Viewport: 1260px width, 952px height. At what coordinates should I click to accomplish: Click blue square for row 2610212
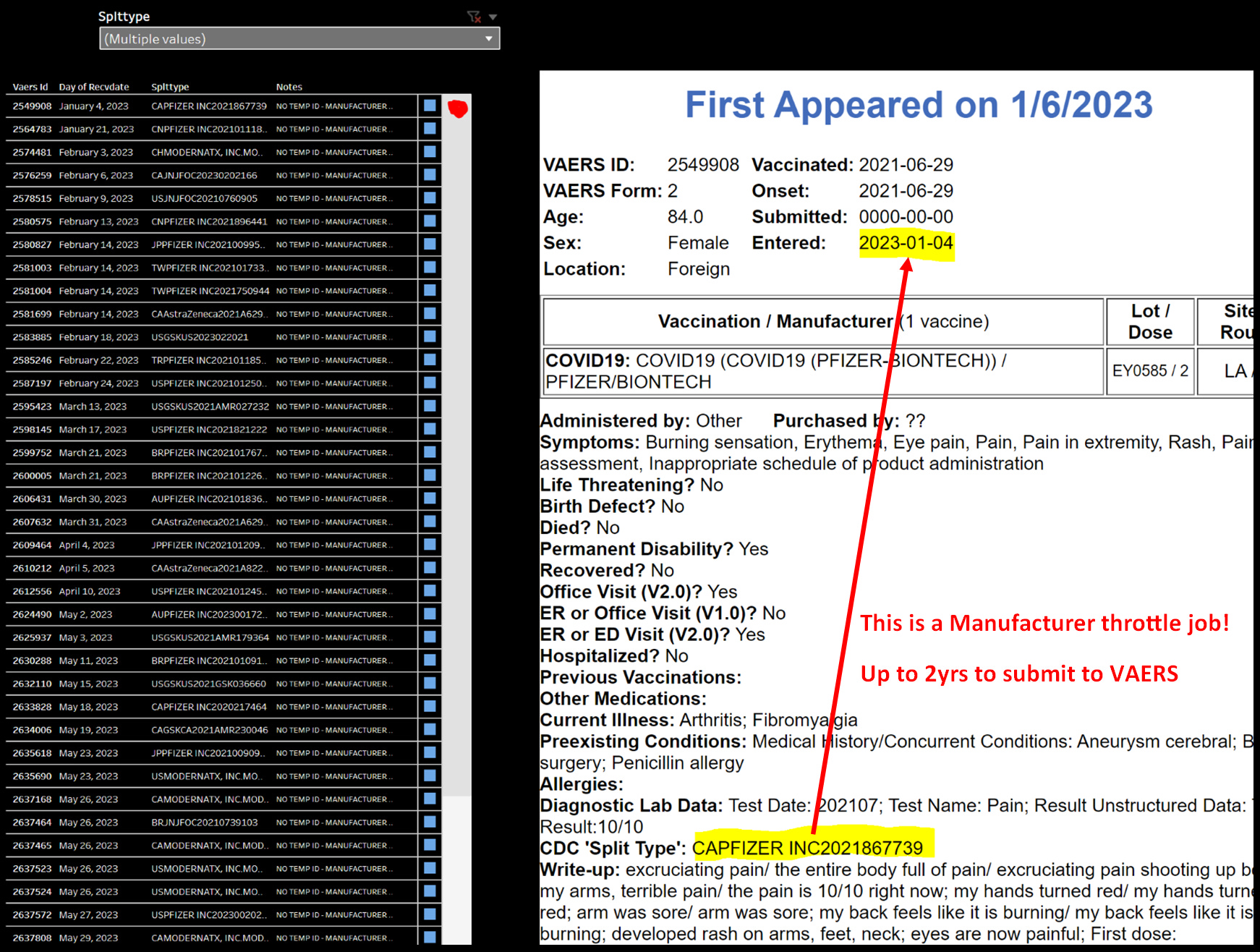click(x=430, y=569)
